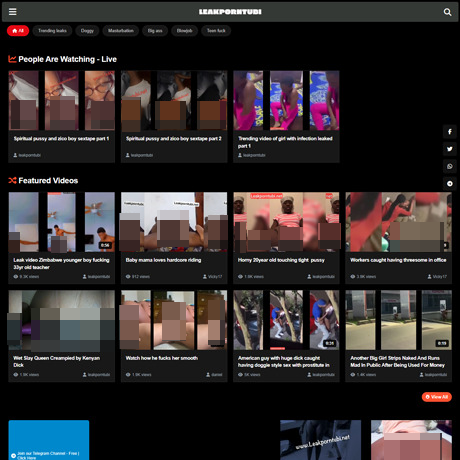
Task: Switch to the Trending leaks tab
Action: click(x=52, y=31)
